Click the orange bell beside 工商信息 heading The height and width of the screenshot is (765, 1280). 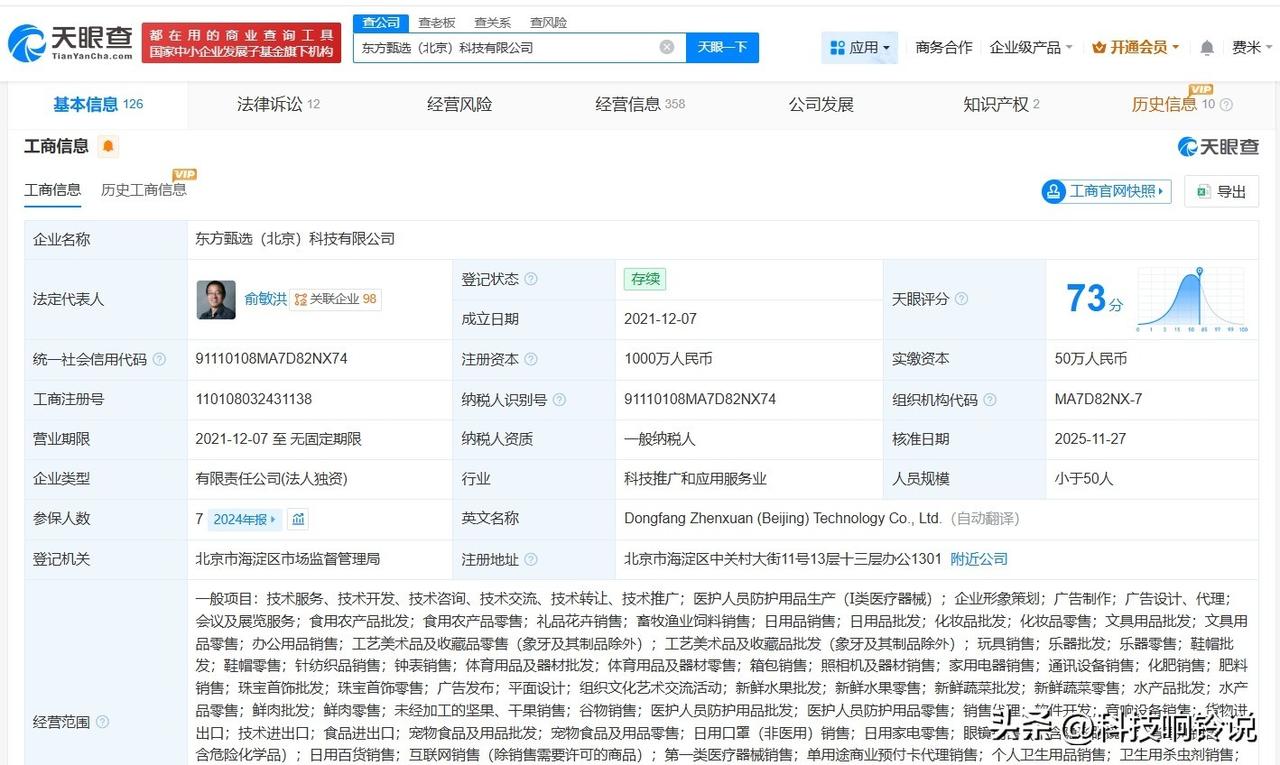(x=108, y=147)
